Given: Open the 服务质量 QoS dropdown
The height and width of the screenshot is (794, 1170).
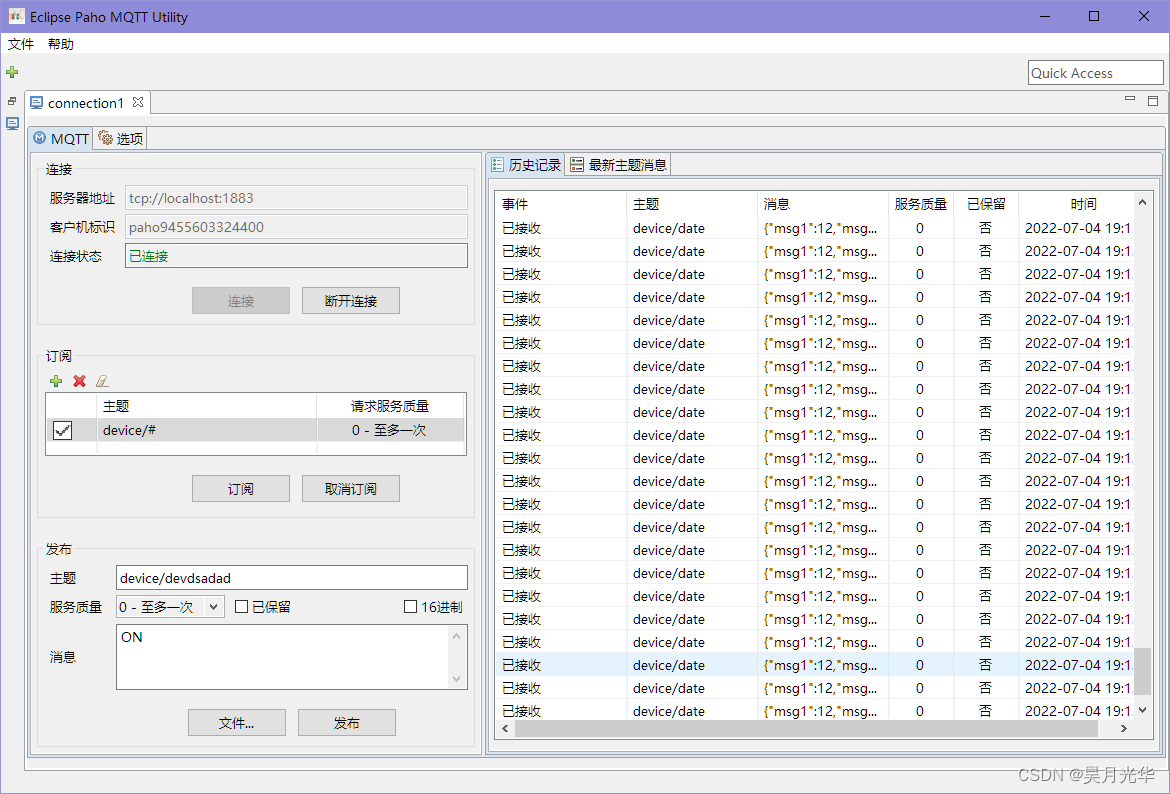Looking at the screenshot, I should [170, 607].
